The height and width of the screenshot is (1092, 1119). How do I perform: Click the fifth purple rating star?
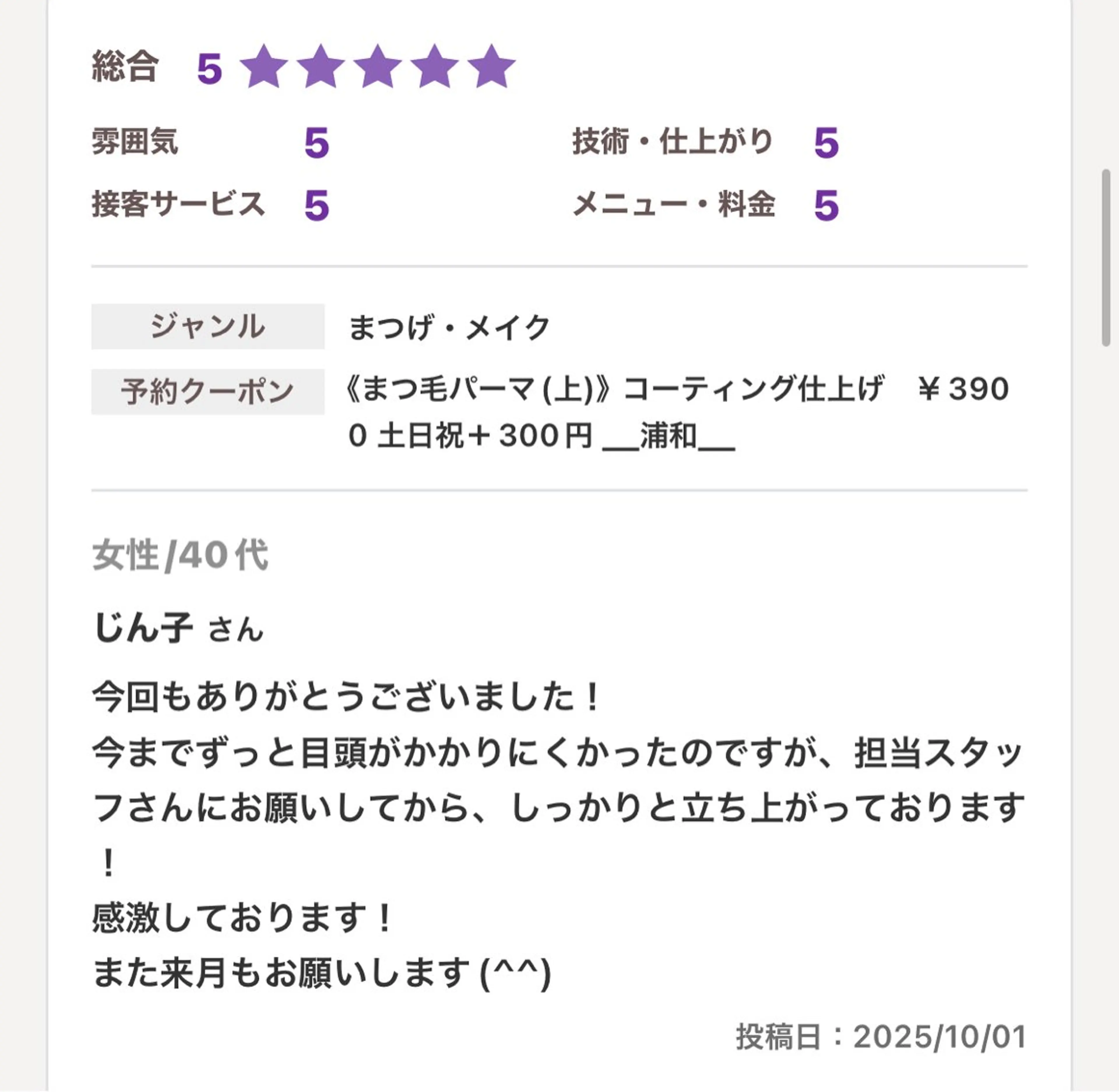(x=491, y=67)
